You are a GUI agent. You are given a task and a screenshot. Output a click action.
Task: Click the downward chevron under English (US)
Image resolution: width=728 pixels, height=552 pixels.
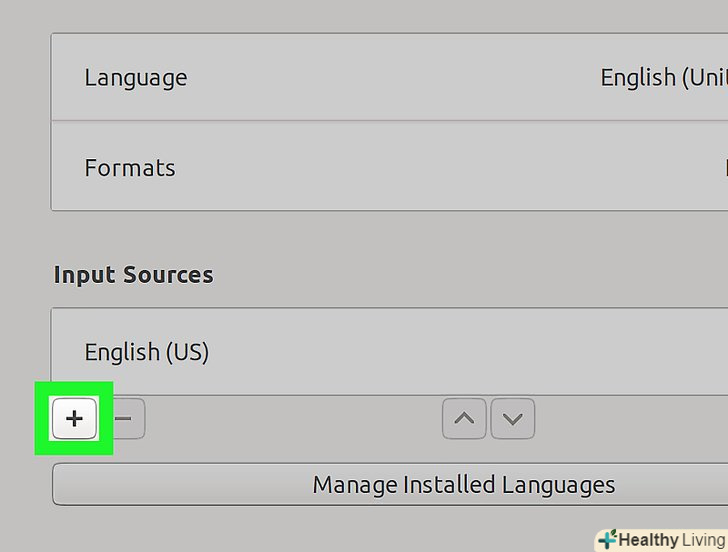click(x=512, y=419)
